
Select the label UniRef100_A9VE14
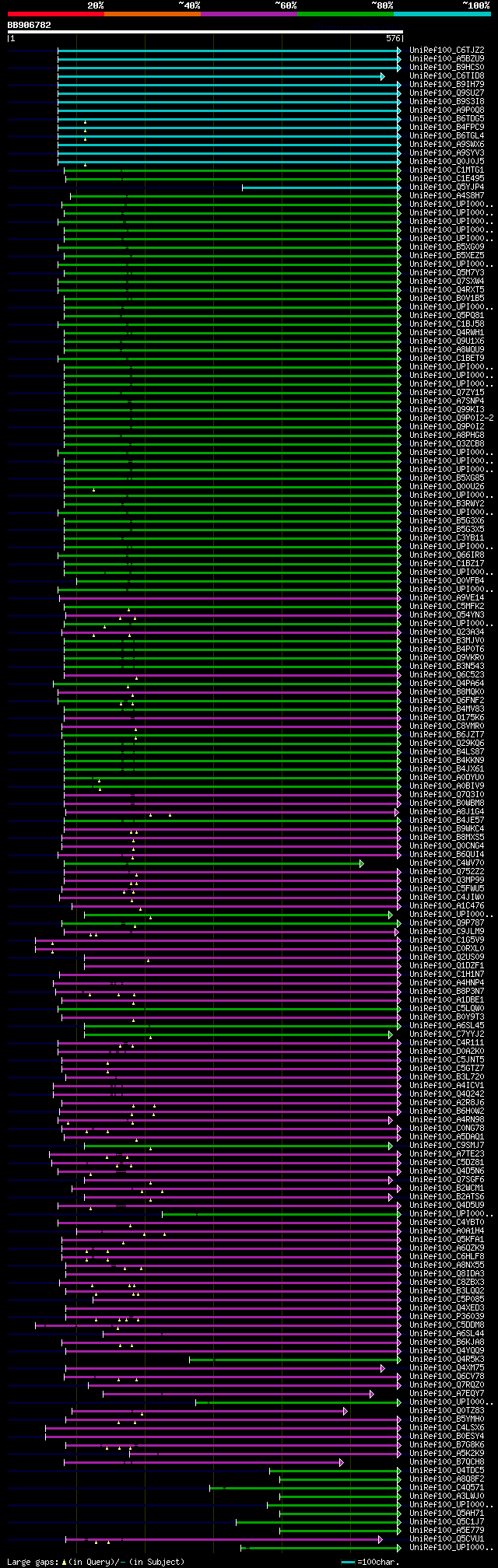[x=447, y=598]
